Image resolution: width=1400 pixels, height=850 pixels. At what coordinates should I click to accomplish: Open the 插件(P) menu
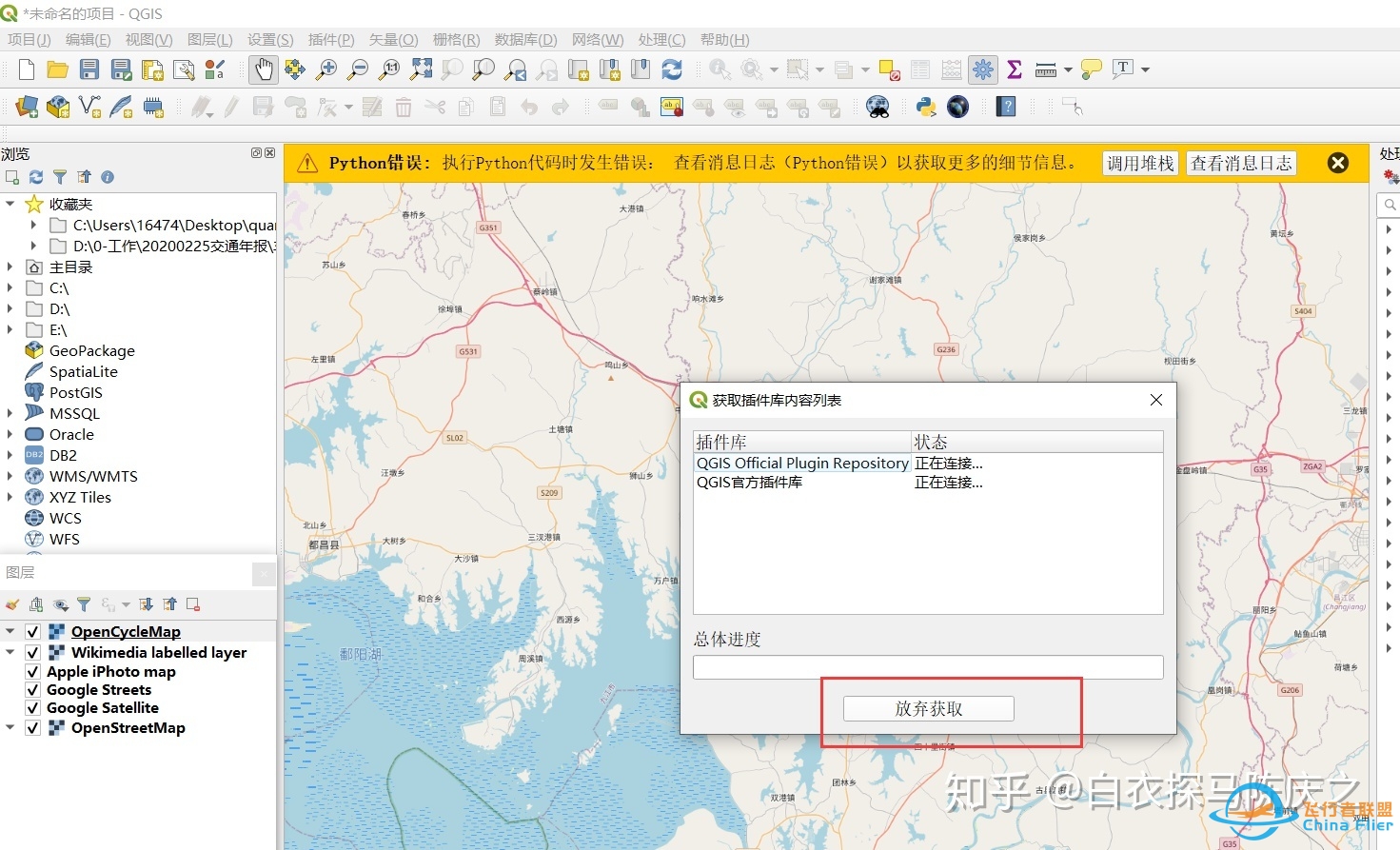[331, 39]
